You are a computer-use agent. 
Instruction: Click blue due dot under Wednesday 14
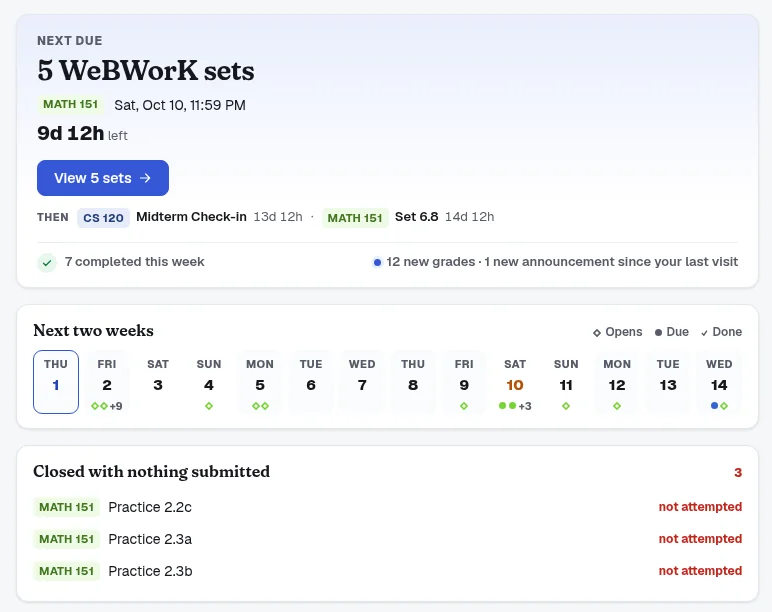[x=714, y=406]
